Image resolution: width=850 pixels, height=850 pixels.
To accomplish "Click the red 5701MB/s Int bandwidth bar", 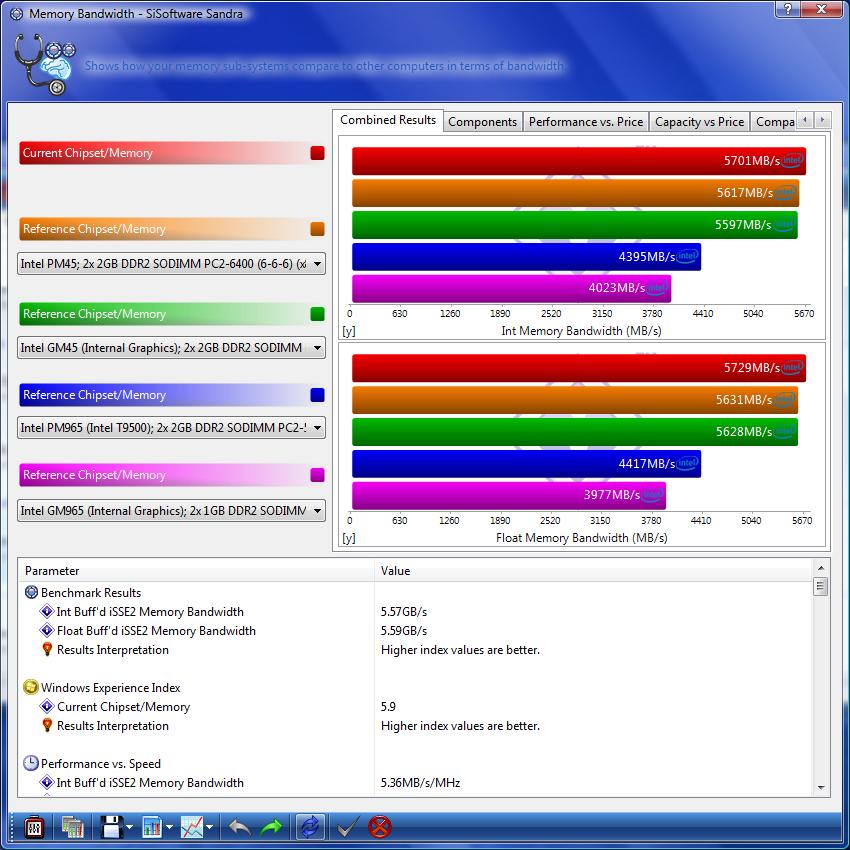I will pos(579,161).
